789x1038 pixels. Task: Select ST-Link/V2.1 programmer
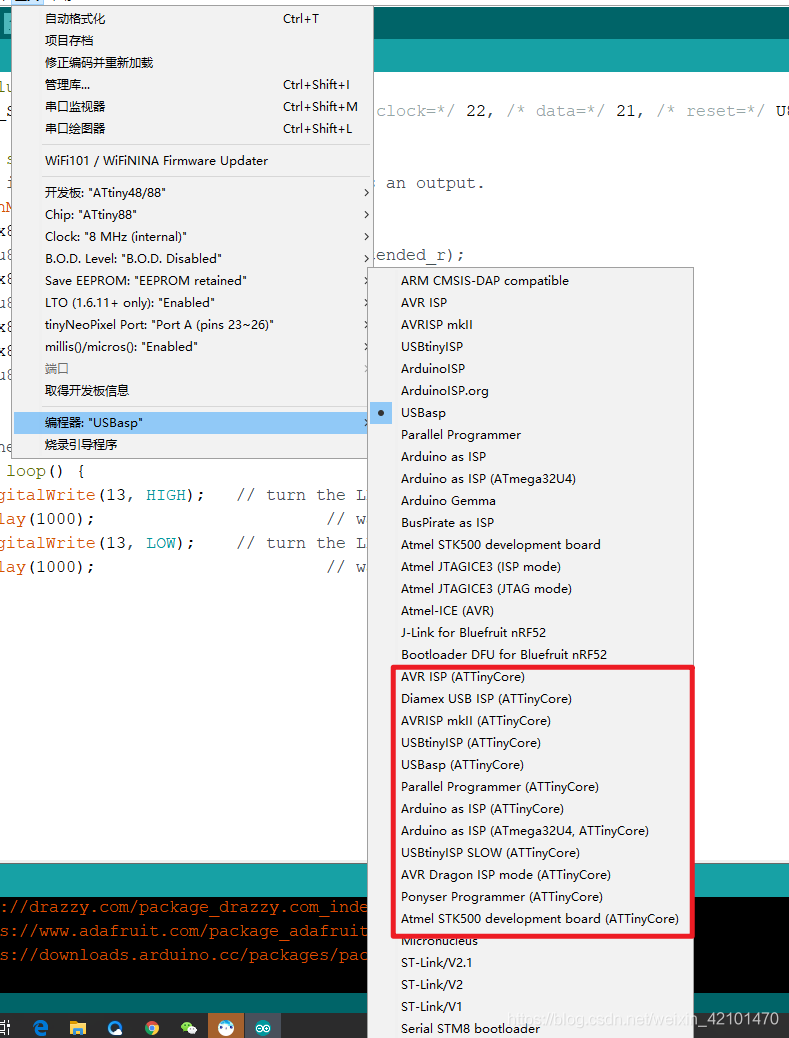532,963
